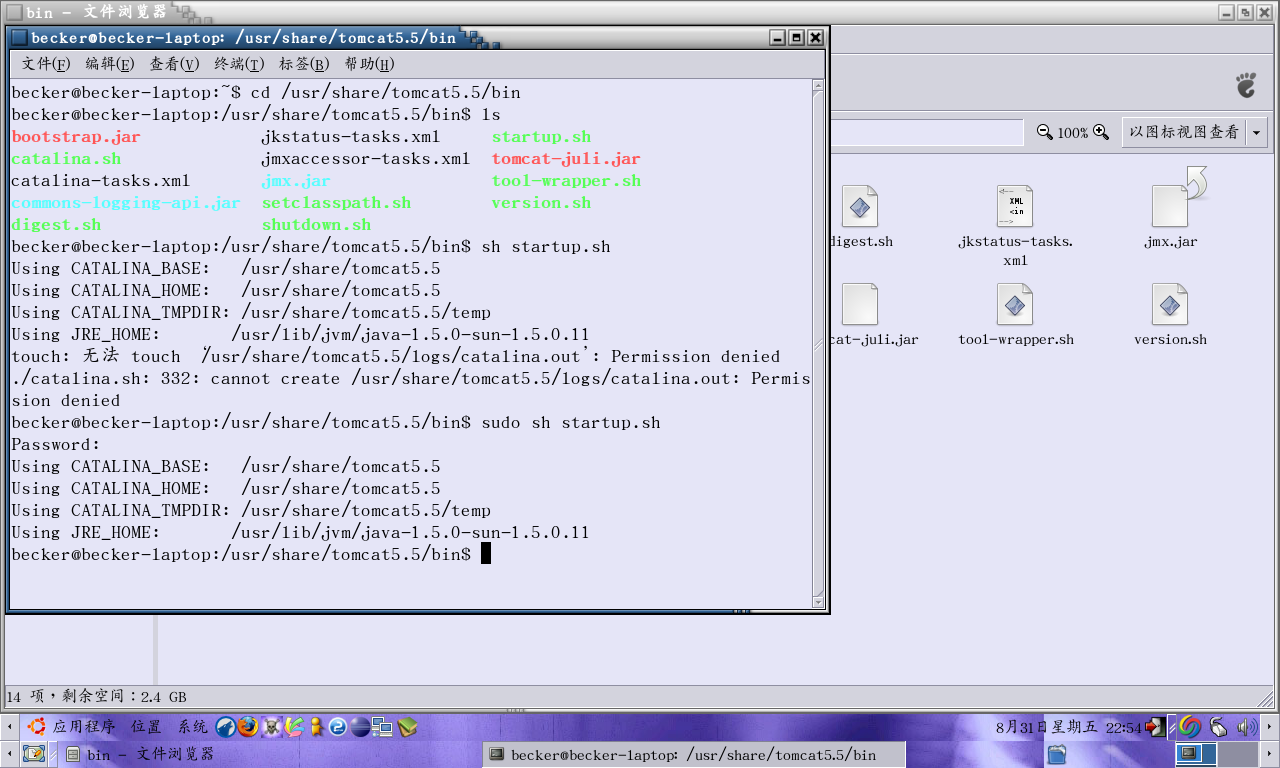Click shutdown.sh in terminal listing
1280x768 pixels.
316,225
